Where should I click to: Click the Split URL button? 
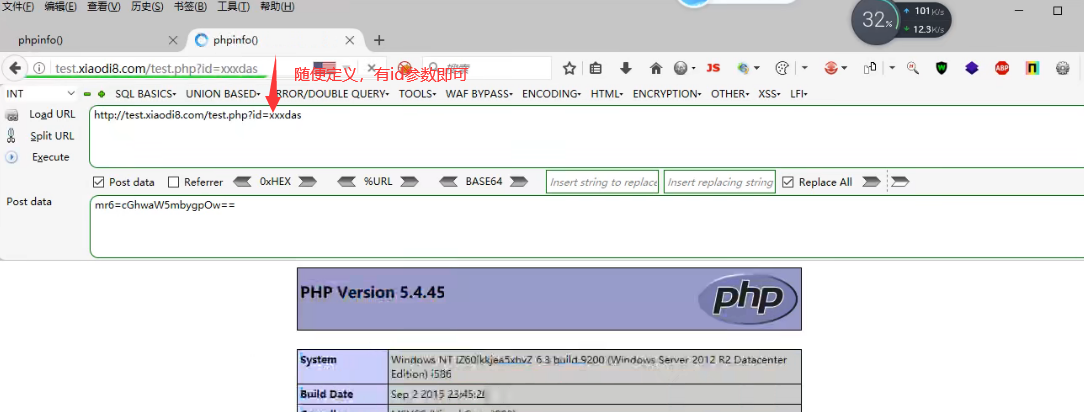click(x=52, y=136)
